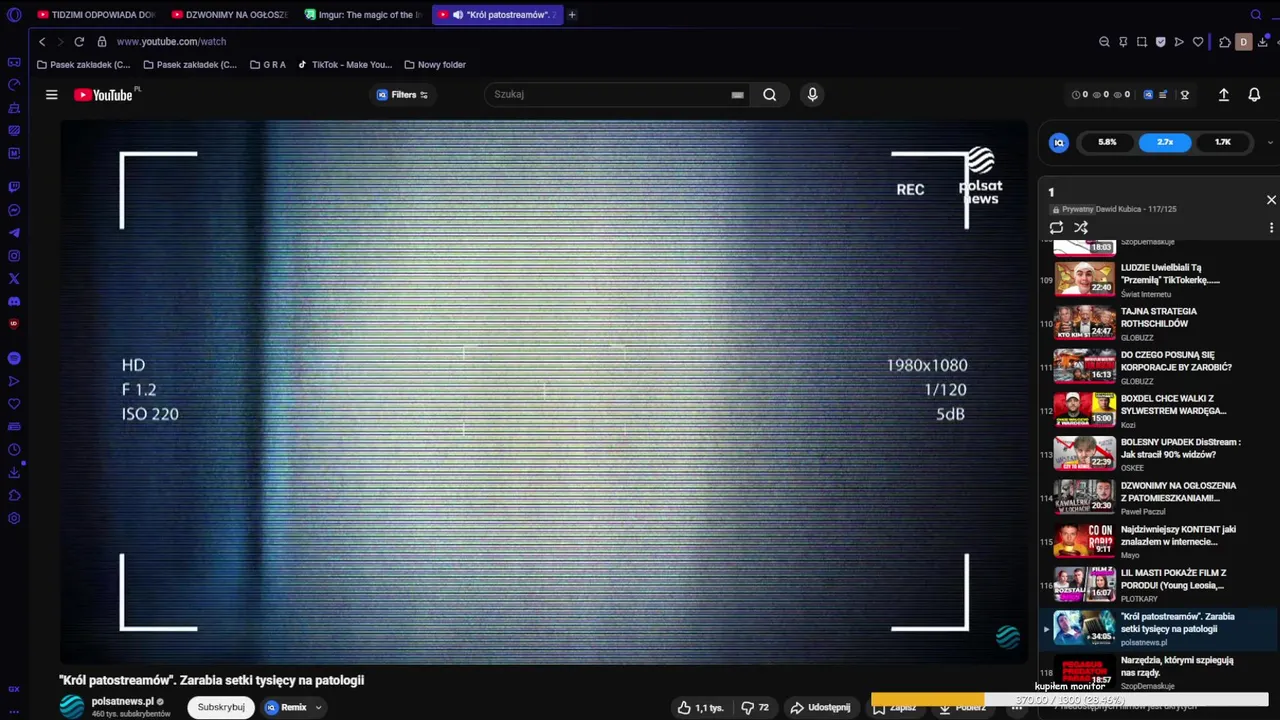Viewport: 1280px width, 720px height.
Task: Go back with browser back arrow
Action: tap(42, 42)
